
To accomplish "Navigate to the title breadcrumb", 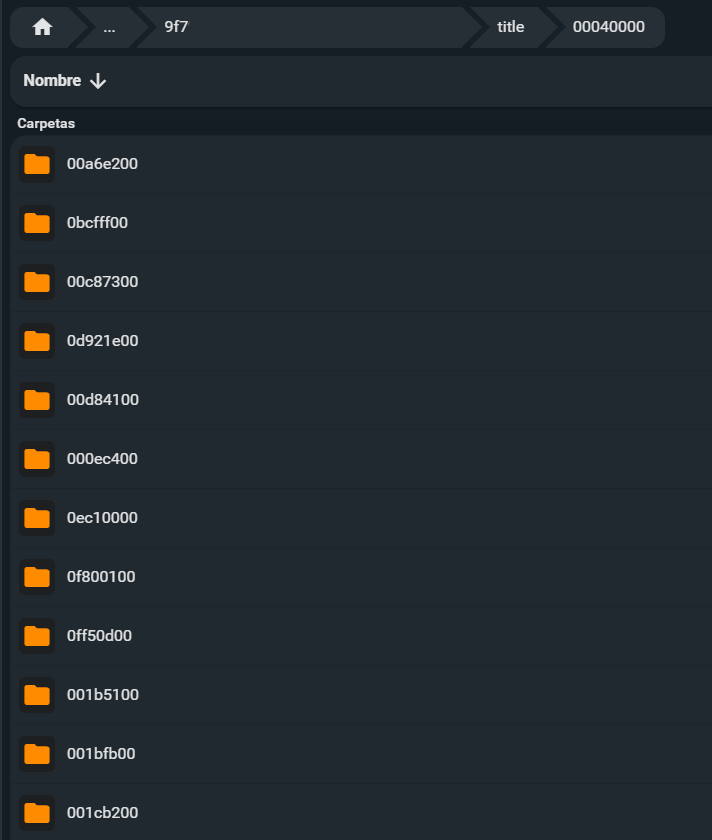I will (x=510, y=27).
